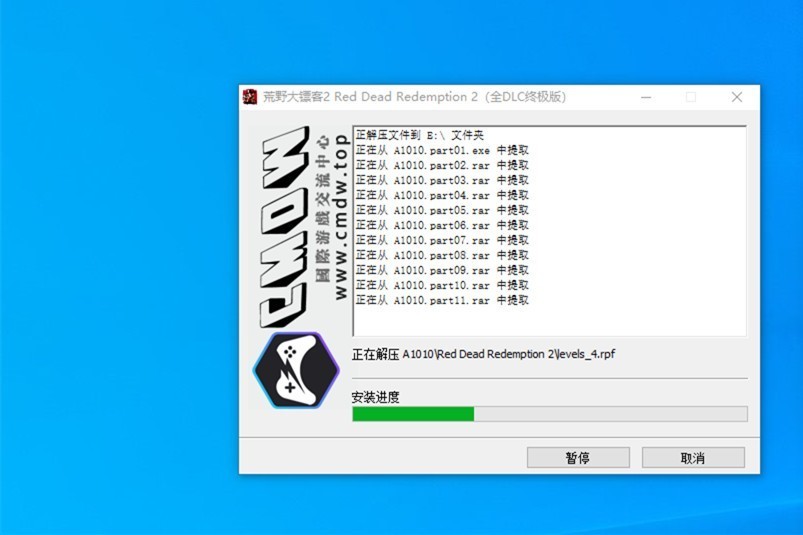The image size is (803, 535).
Task: Click the 暂停 pause button
Action: [x=578, y=458]
